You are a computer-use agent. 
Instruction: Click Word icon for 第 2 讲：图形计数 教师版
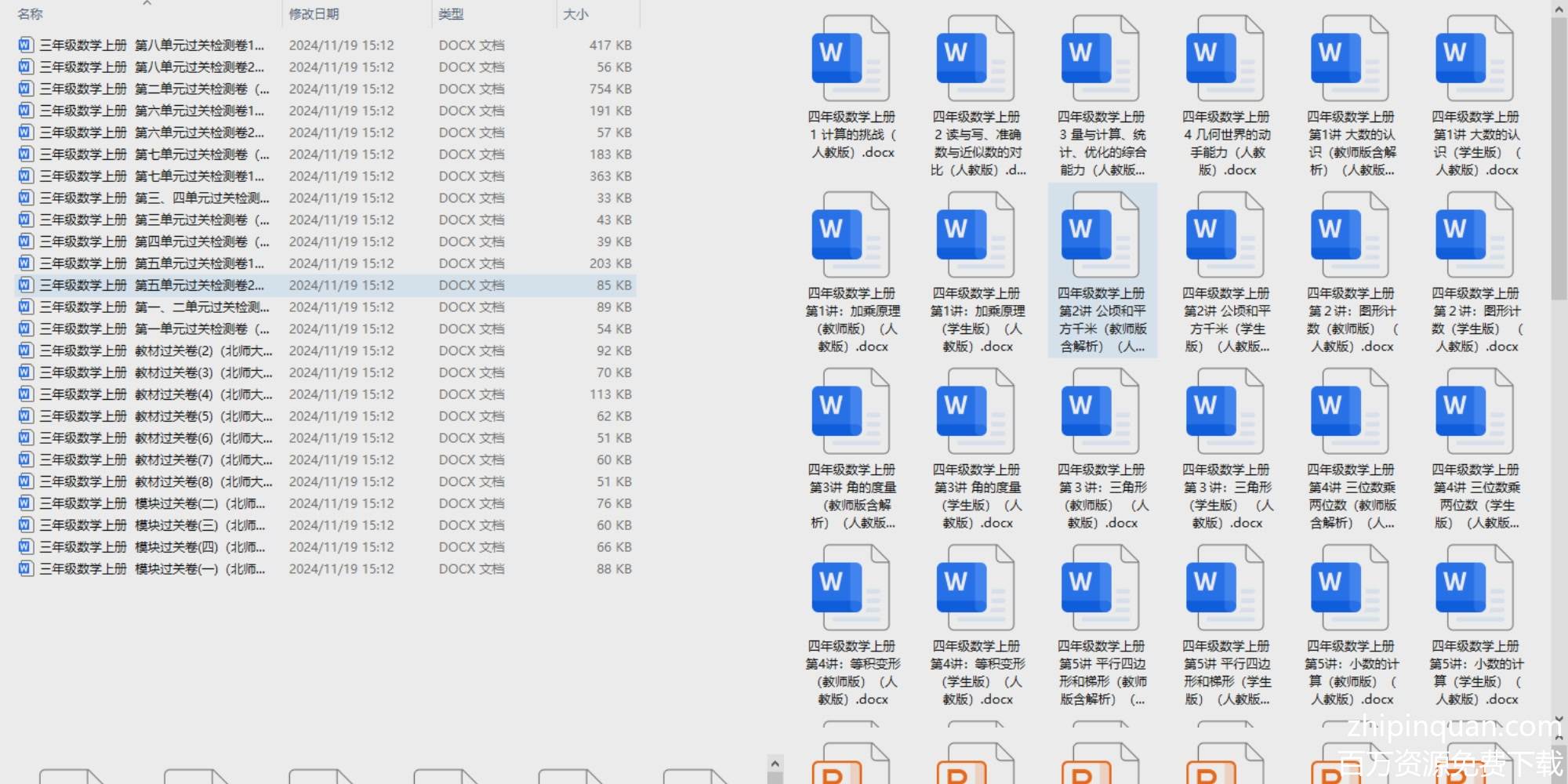(x=1350, y=235)
